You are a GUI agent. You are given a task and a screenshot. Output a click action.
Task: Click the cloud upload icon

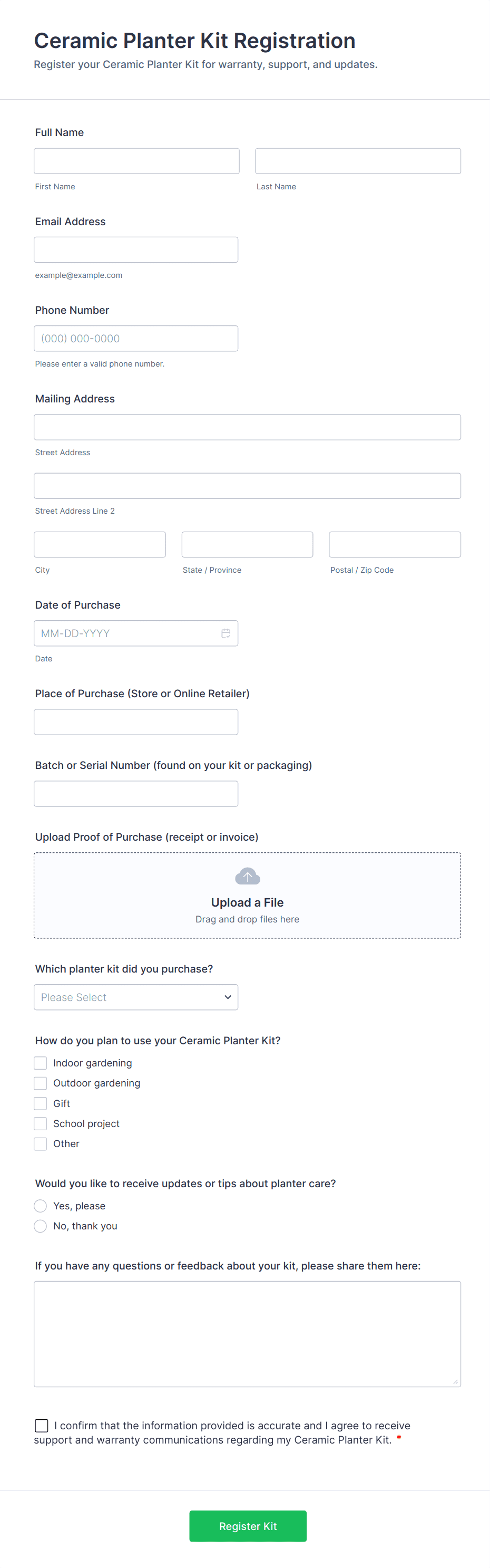[248, 876]
